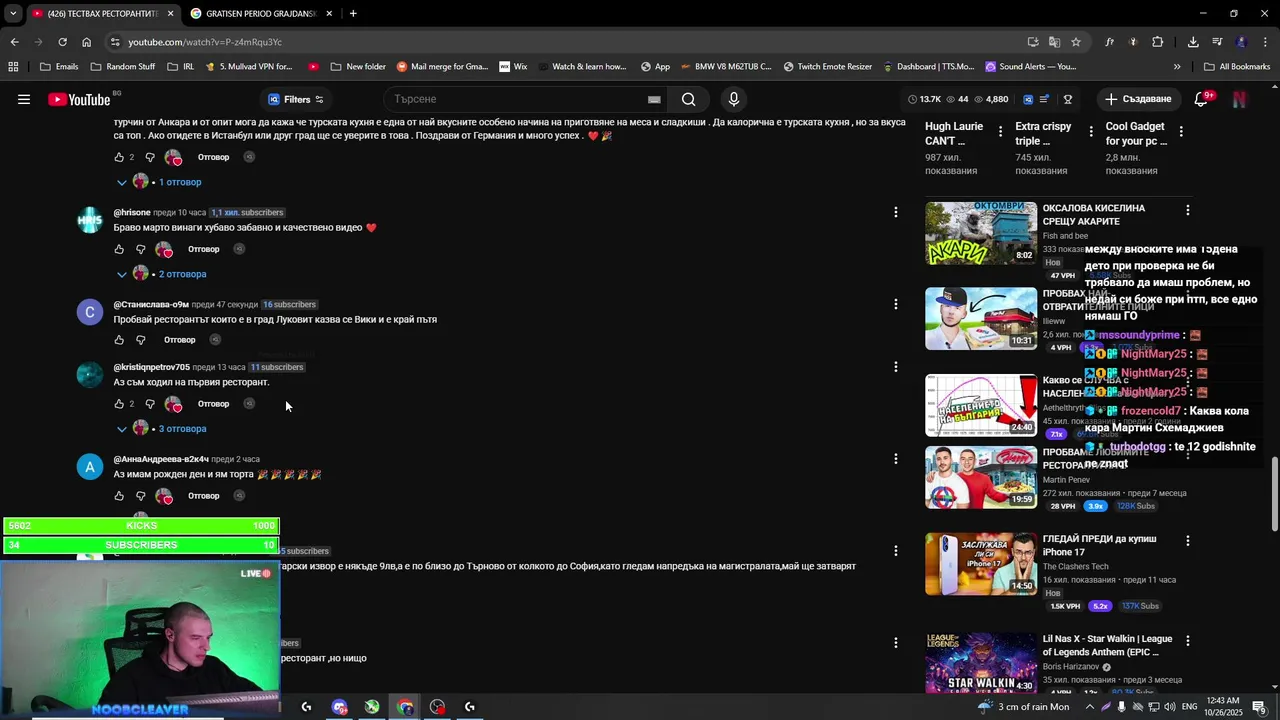The image size is (1280, 720).
Task: Open the Random Stuff bookmark folder
Action: pos(122,67)
